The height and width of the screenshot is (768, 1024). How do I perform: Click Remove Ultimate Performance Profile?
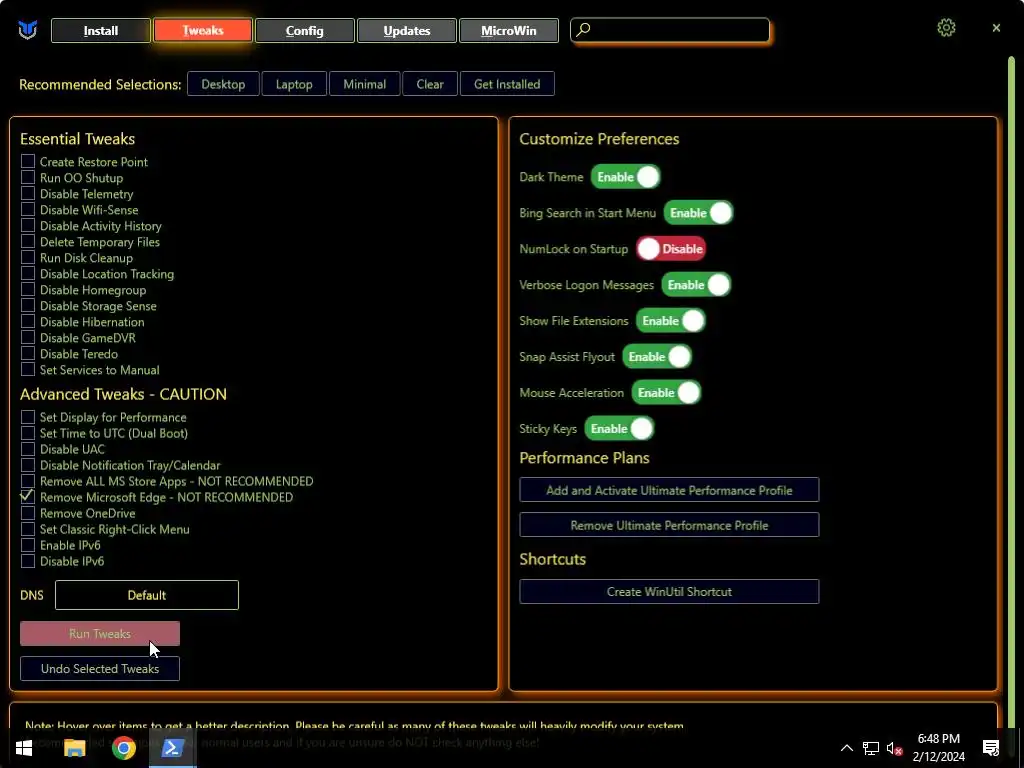pyautogui.click(x=669, y=525)
